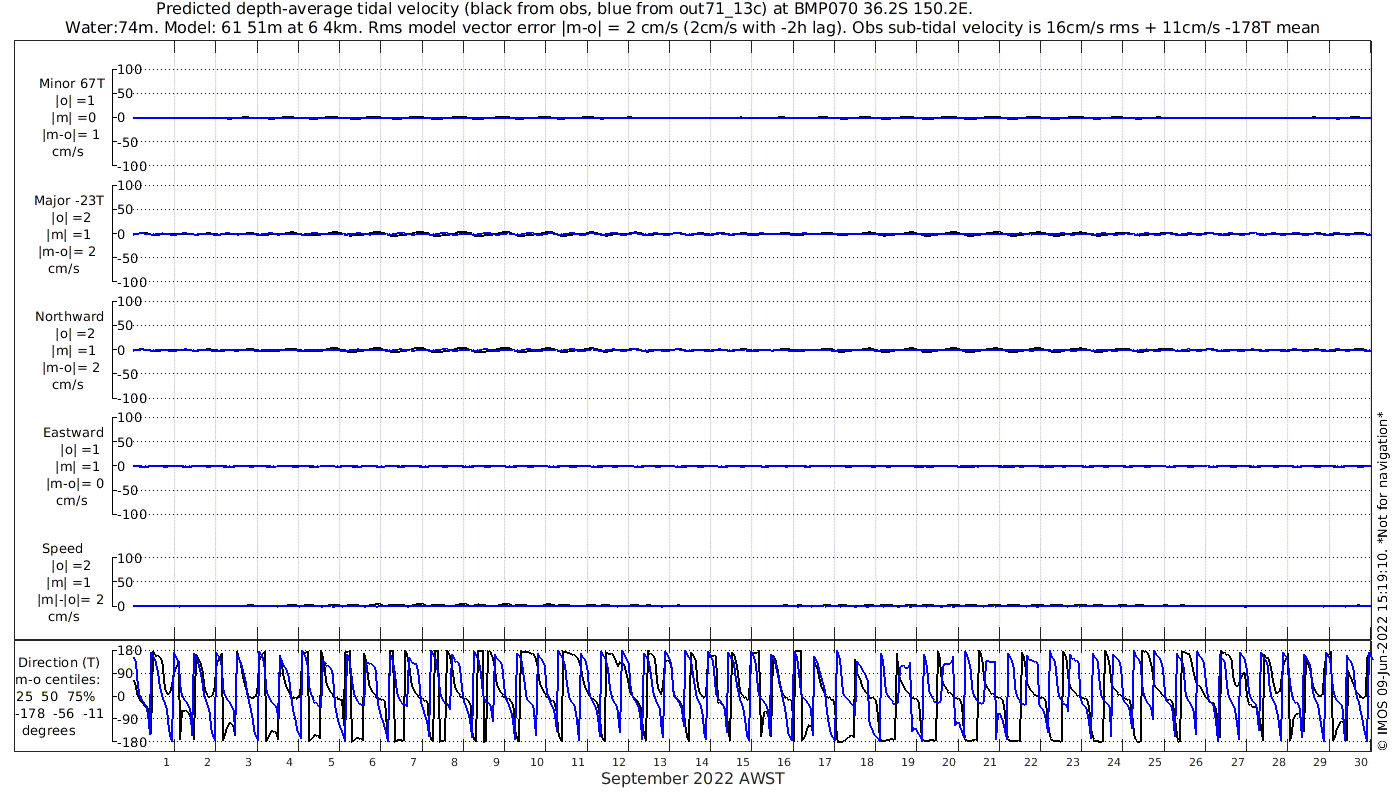The image size is (1400, 800).
Task: Click the '-178 -56 -11' centile values
Action: click(x=60, y=713)
